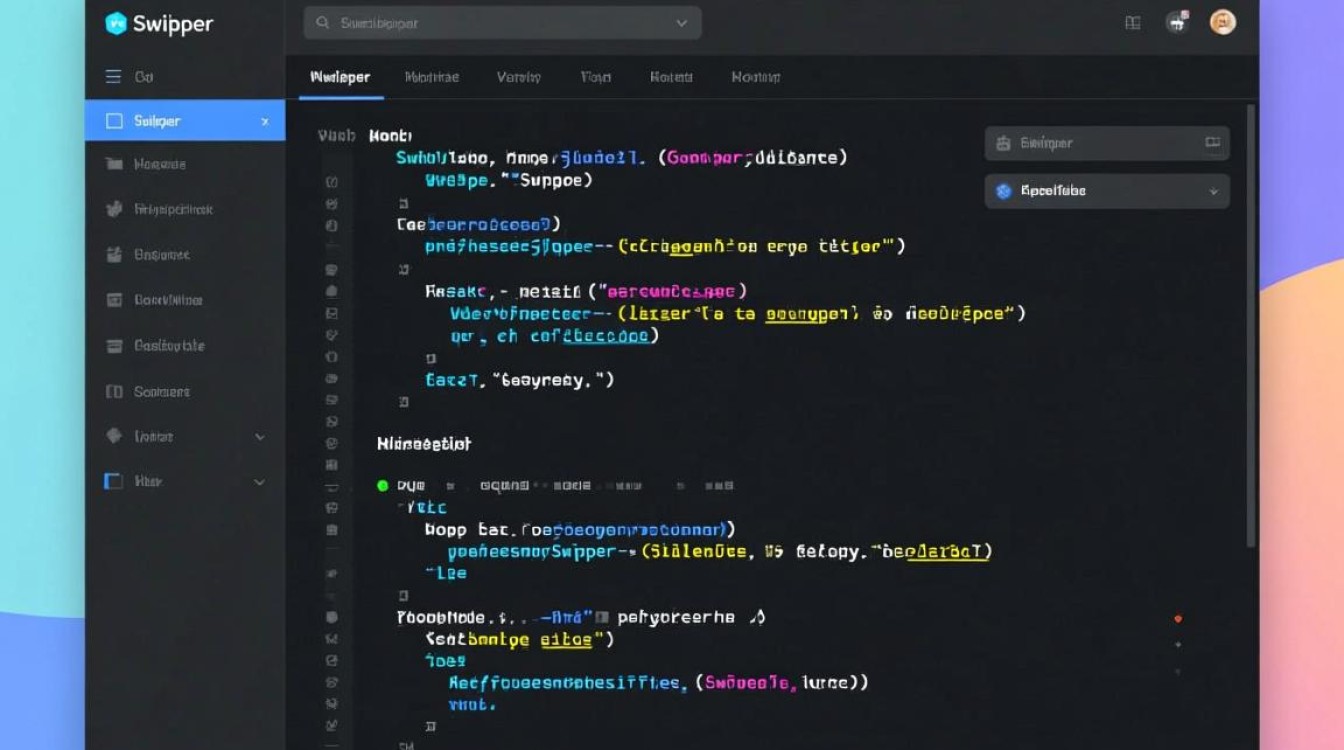This screenshot has height=750, width=1344.
Task: Click the green status dot in the editor
Action: point(382,485)
